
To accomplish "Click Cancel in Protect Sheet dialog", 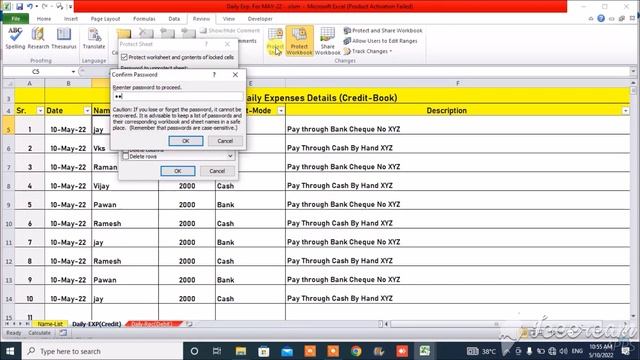I will coord(217,171).
